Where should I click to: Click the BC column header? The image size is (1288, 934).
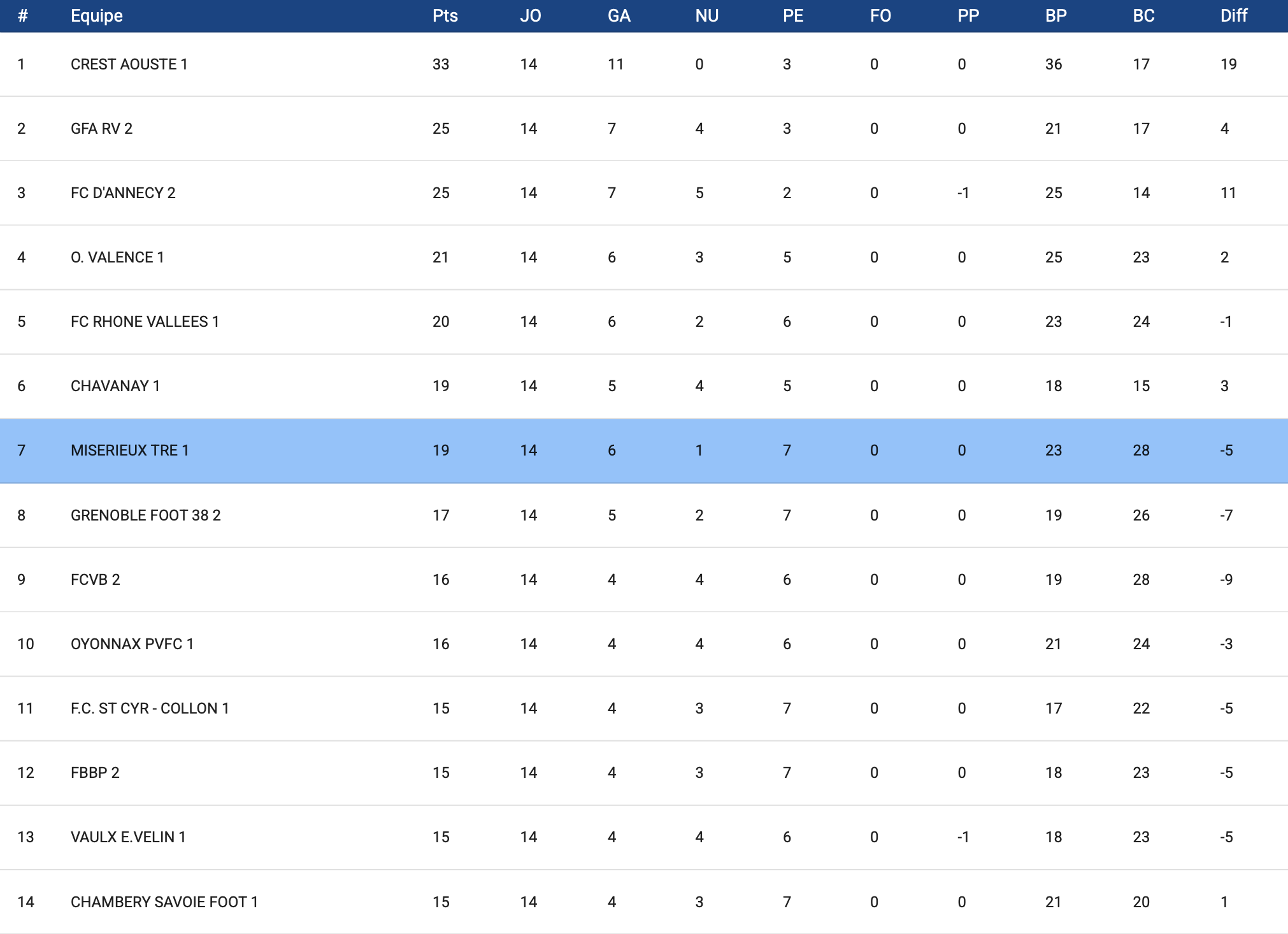tap(1143, 16)
